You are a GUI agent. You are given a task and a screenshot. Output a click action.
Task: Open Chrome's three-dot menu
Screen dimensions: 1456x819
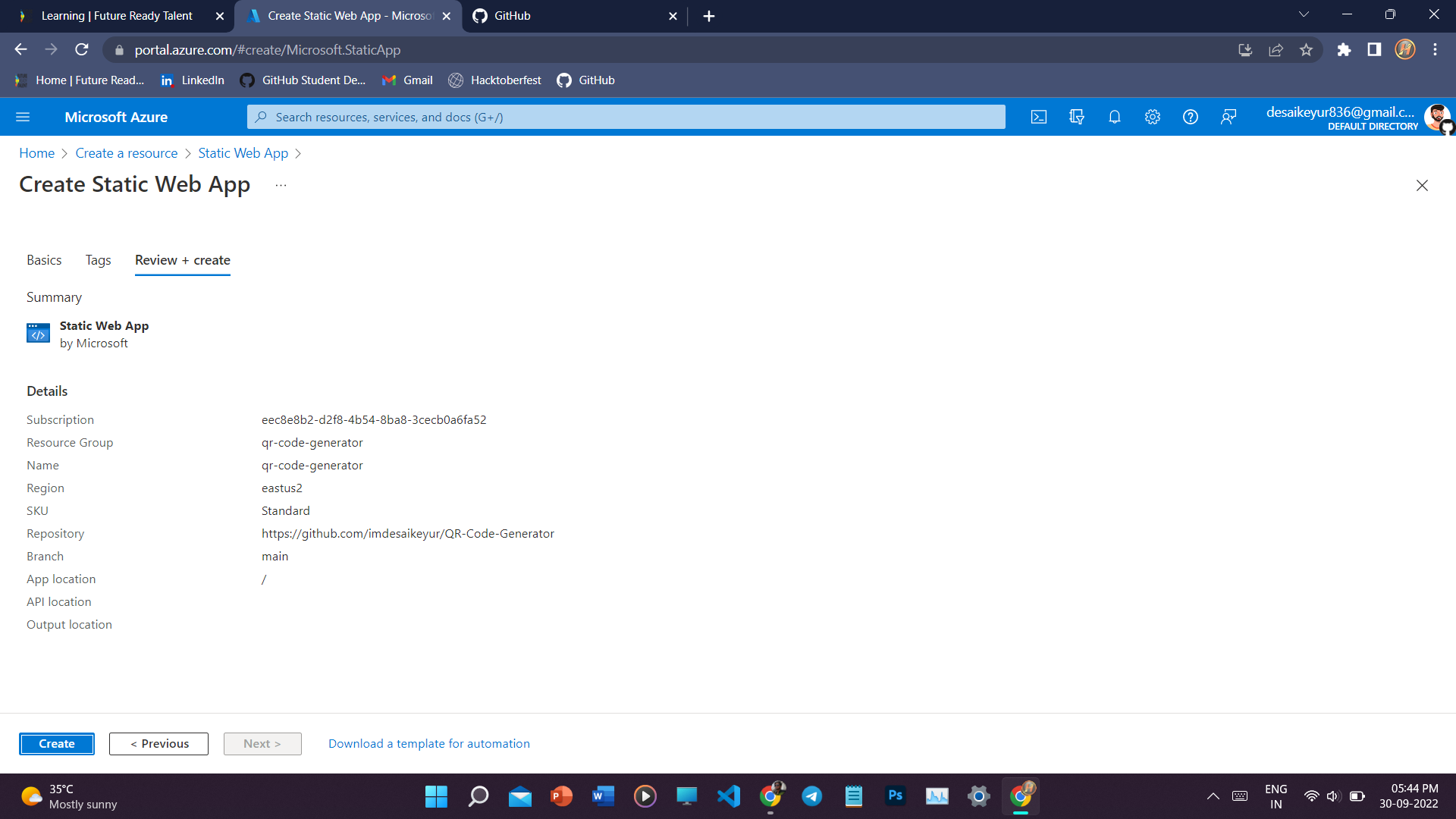pyautogui.click(x=1435, y=49)
